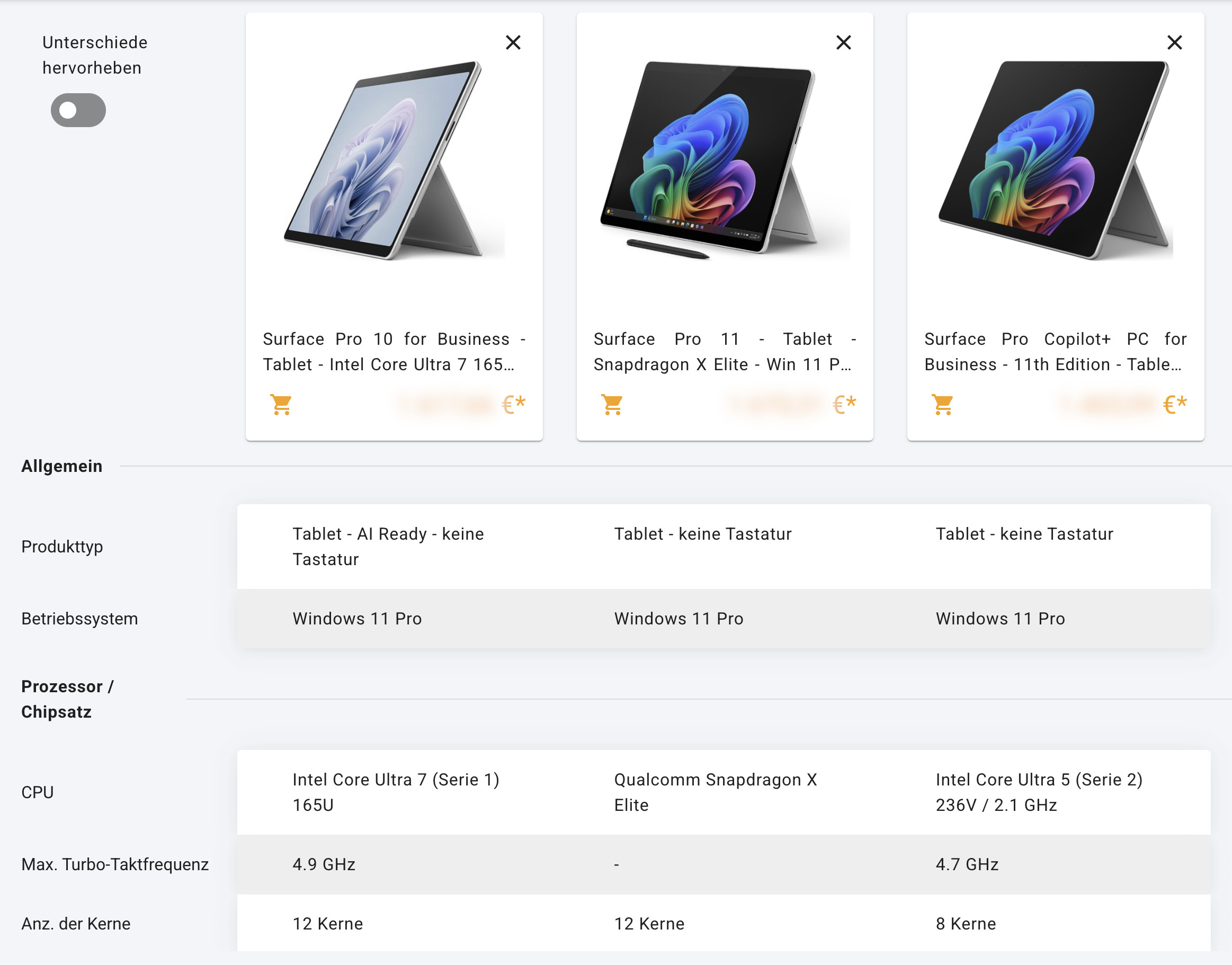Click the Surface Pro 11 Snapdragon price

[792, 405]
